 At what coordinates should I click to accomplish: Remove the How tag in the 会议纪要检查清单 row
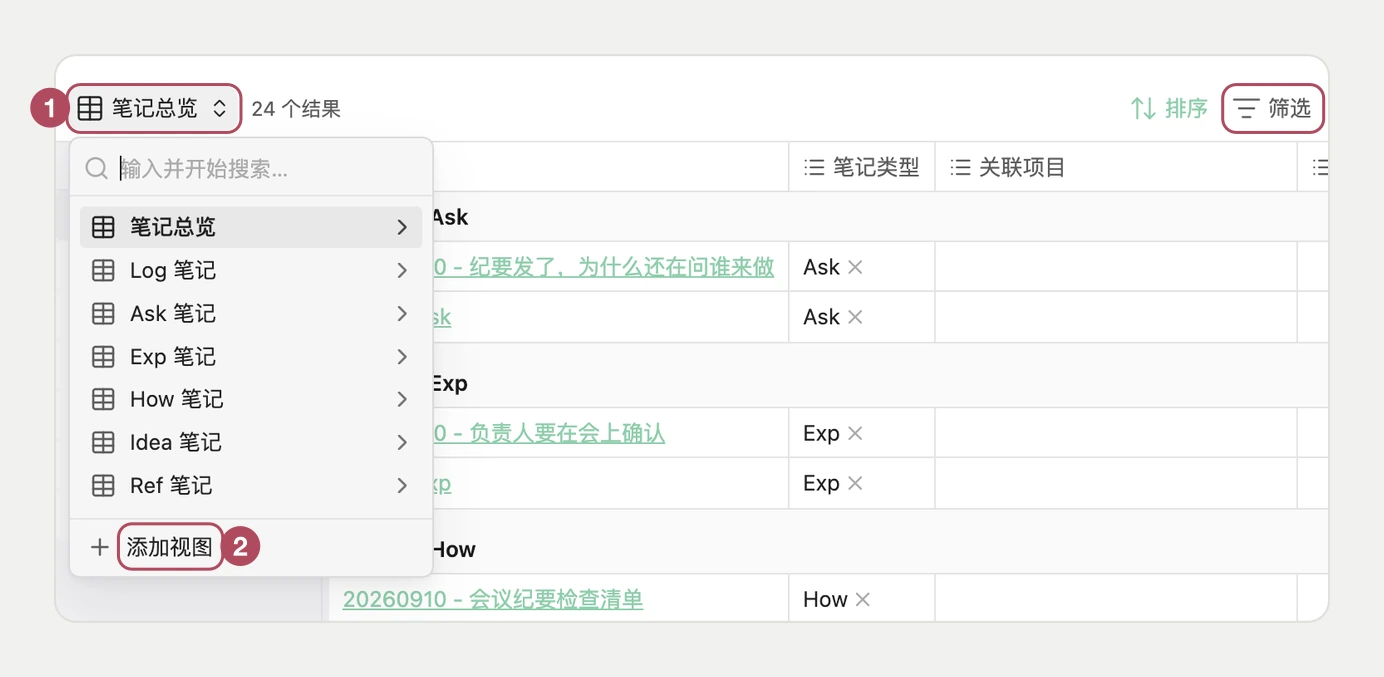click(863, 599)
